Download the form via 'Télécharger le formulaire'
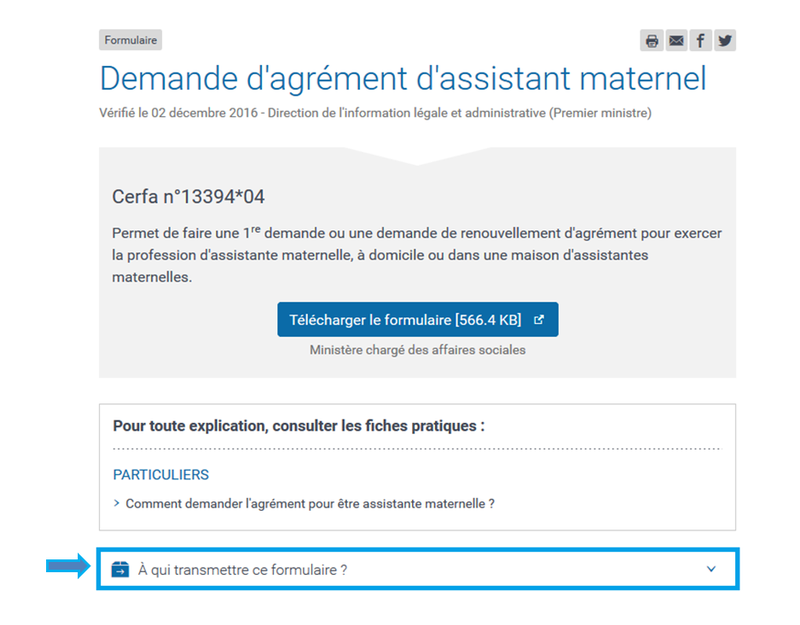This screenshot has height=625, width=800. coord(405,320)
